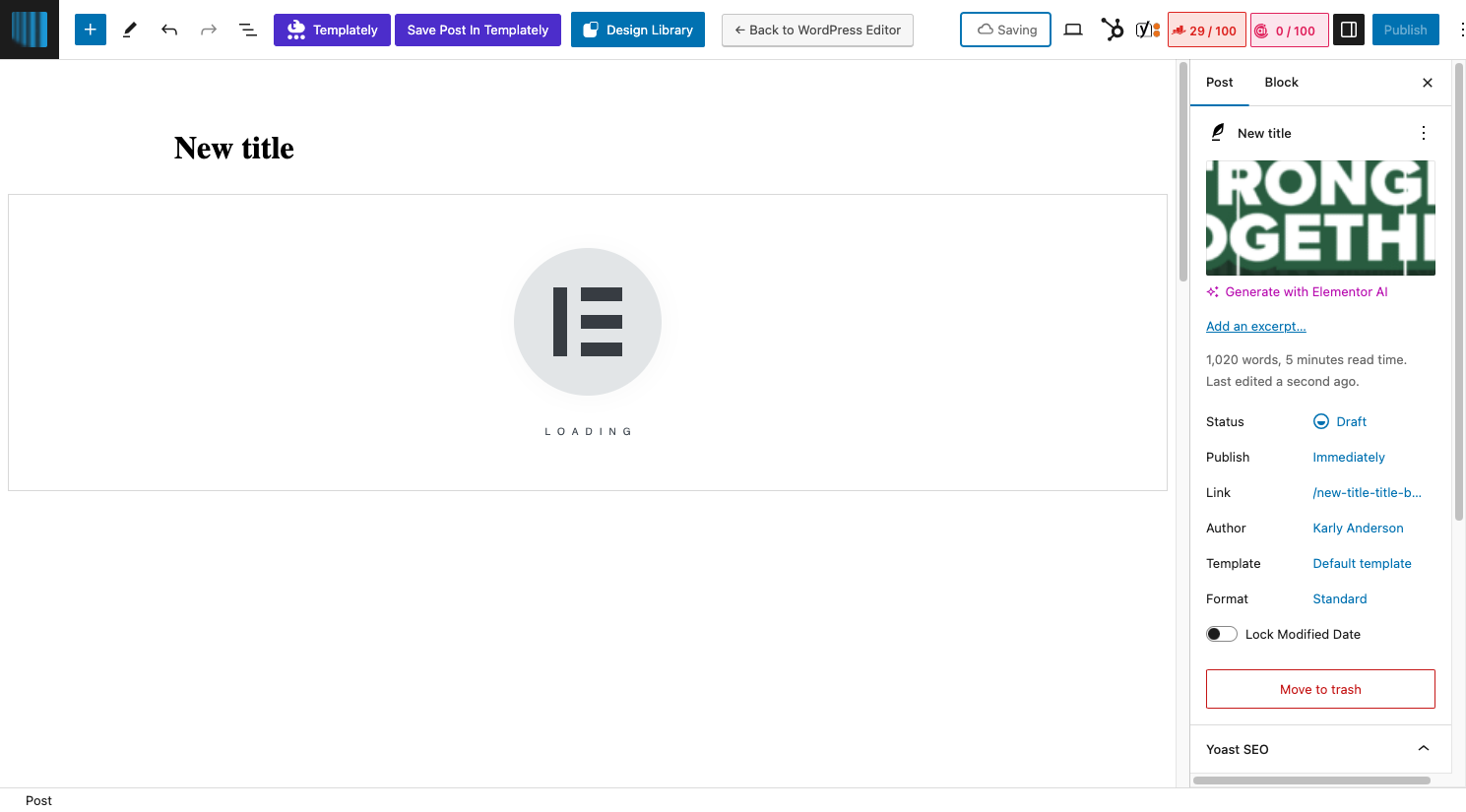Open the Default template selector
Viewport: 1466px width, 812px height.
point(1362,563)
